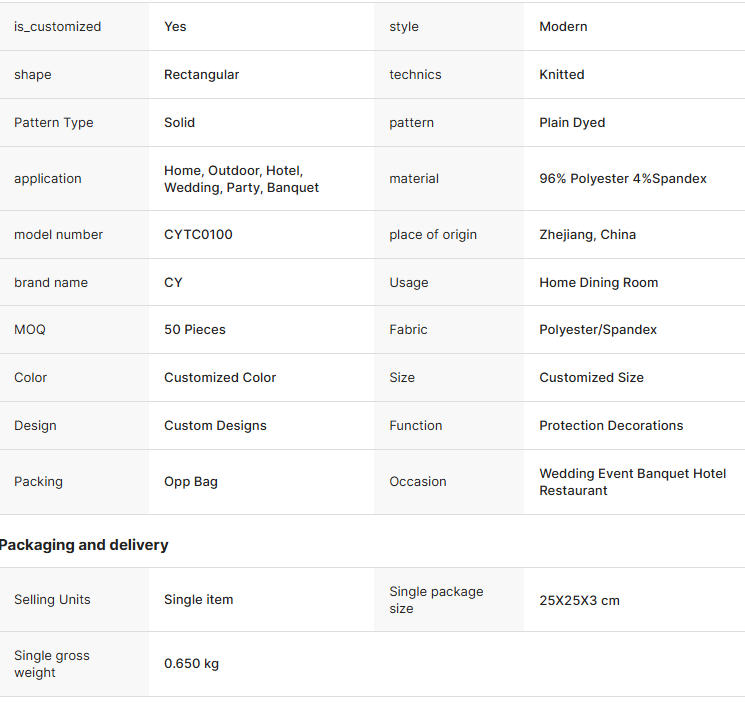The image size is (745, 705).
Task: Click the model number value CYTC0100
Action: 198,235
